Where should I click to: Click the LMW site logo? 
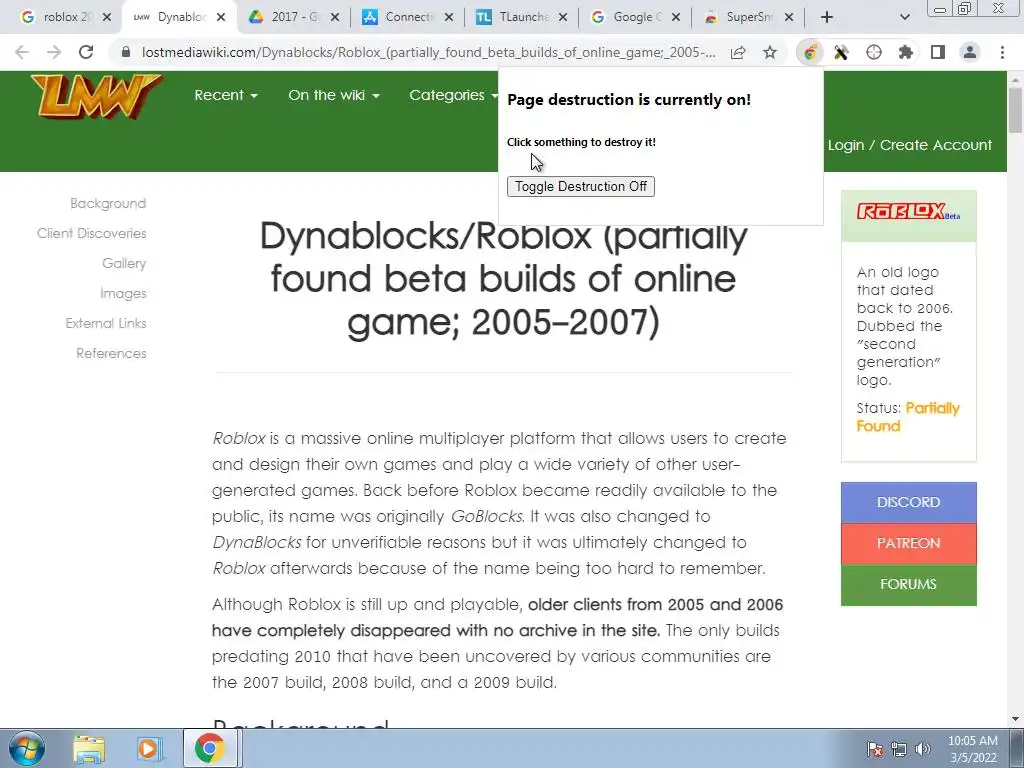click(x=95, y=96)
